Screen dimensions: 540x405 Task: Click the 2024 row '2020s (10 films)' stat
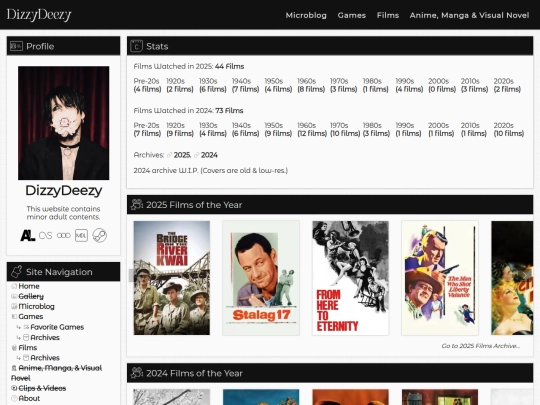pyautogui.click(x=509, y=129)
